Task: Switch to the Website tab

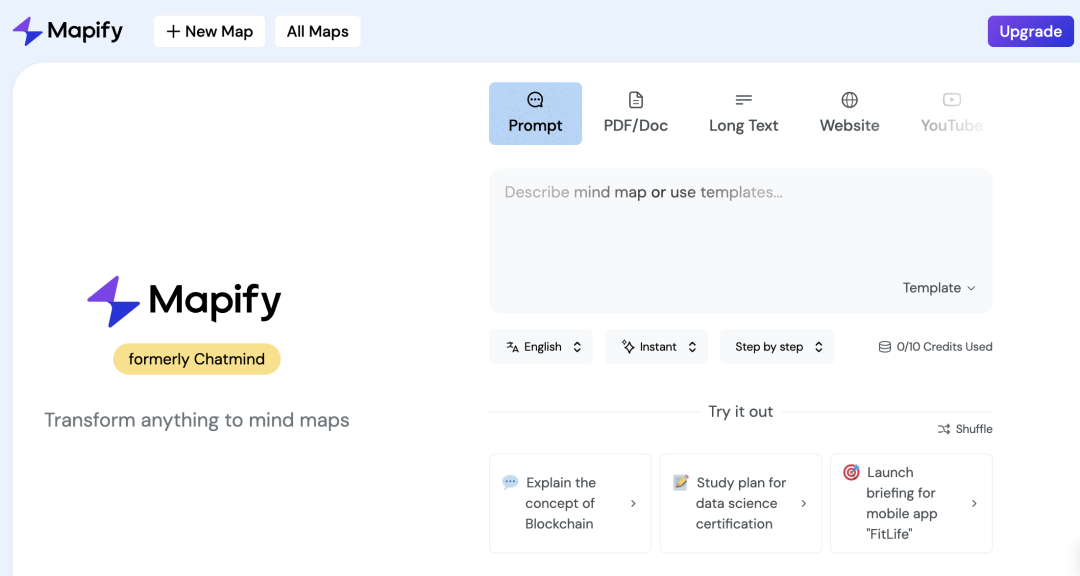Action: 849,114
